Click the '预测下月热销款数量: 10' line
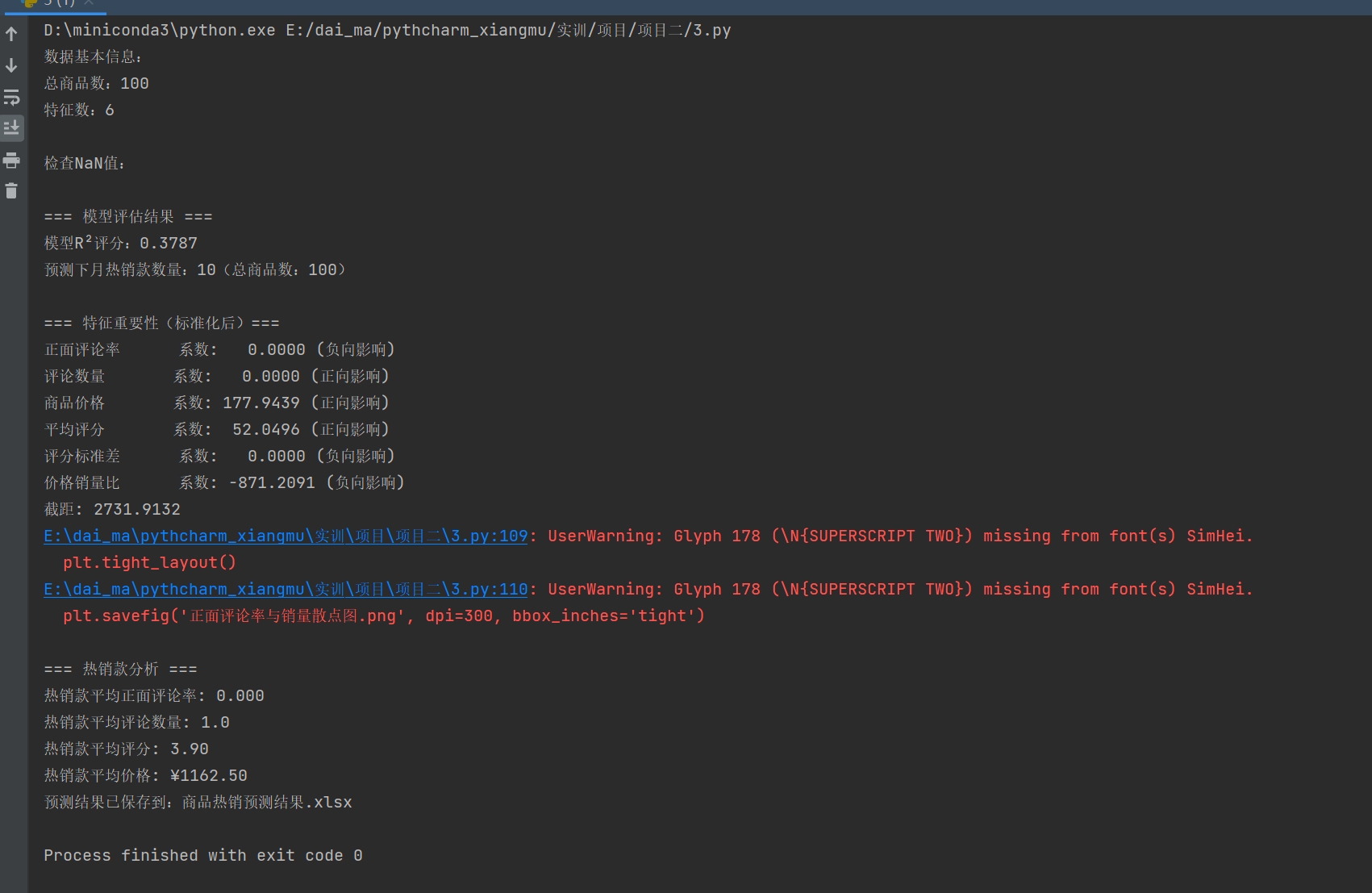Viewport: 1372px width, 893px height. [194, 269]
